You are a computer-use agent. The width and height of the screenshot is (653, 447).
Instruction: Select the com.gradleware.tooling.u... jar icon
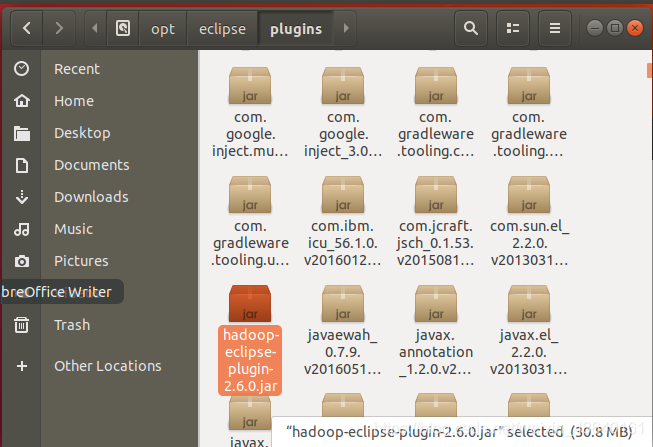pyautogui.click(x=250, y=195)
